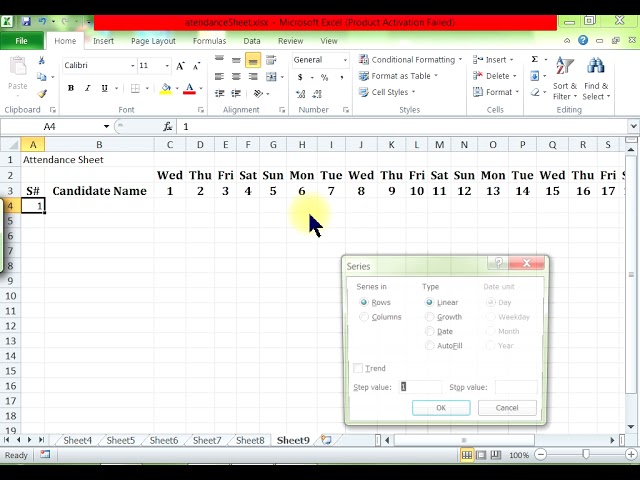Click the Format button in Cells group
Screen dimensions: 640x480
pyautogui.click(x=496, y=92)
